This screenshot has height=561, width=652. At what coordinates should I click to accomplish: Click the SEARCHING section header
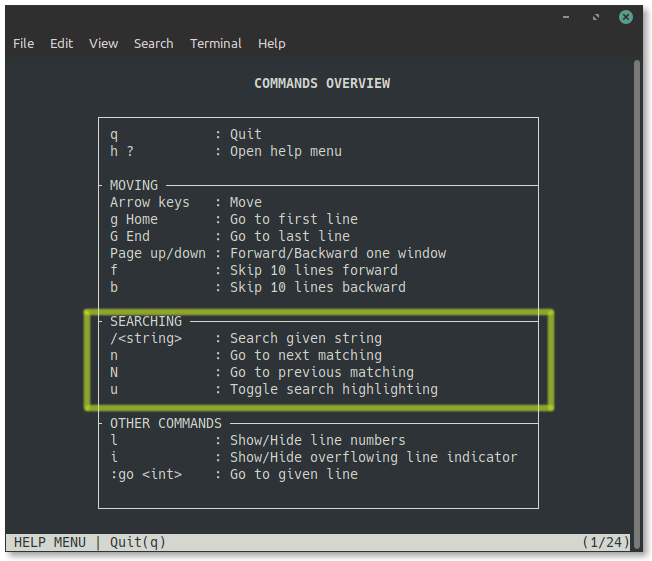[146, 321]
